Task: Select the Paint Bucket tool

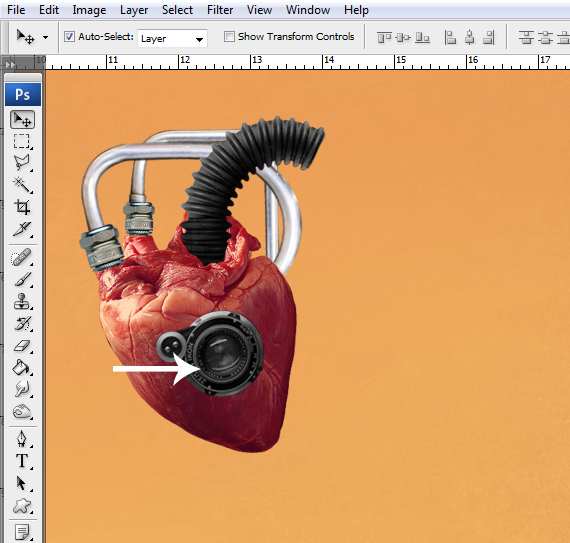Action: tap(22, 367)
